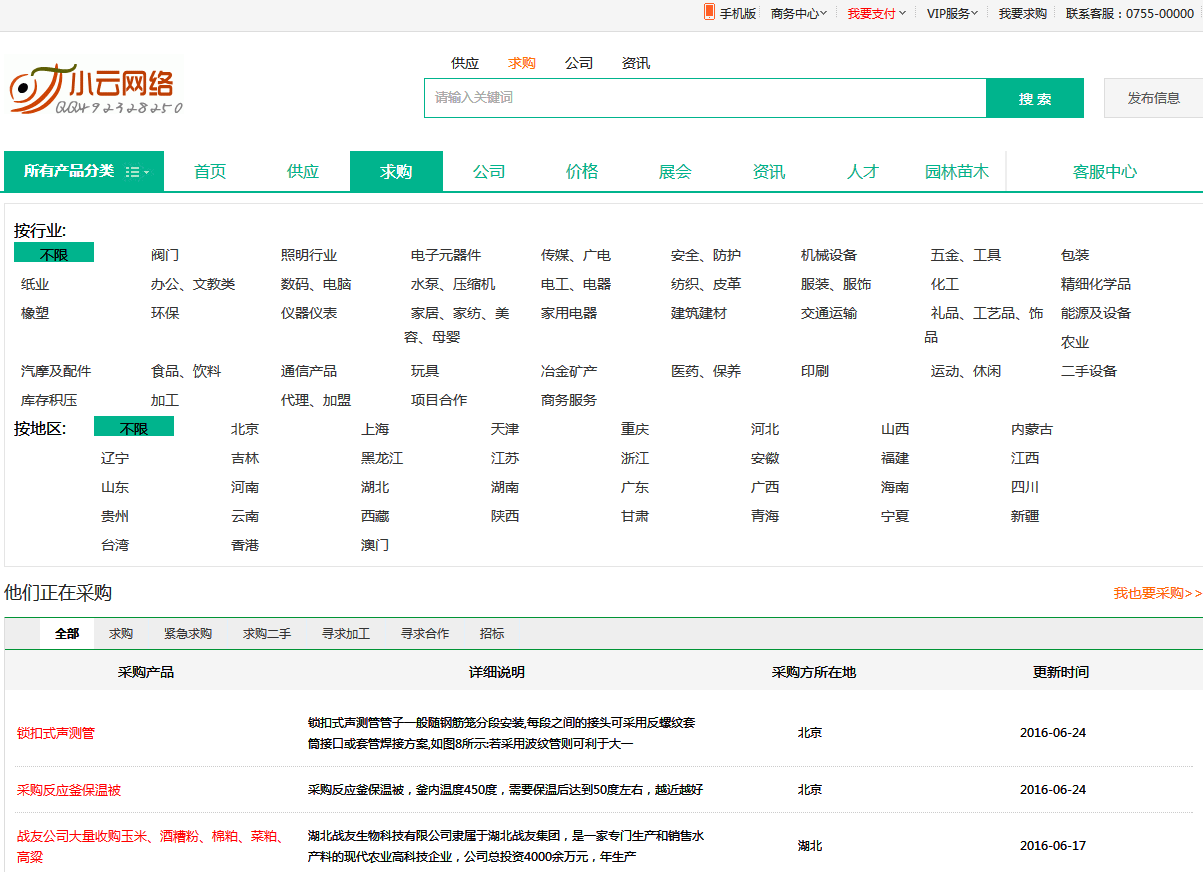The height and width of the screenshot is (872, 1203).
Task: Expand the 商务中心 dropdown
Action: [798, 14]
